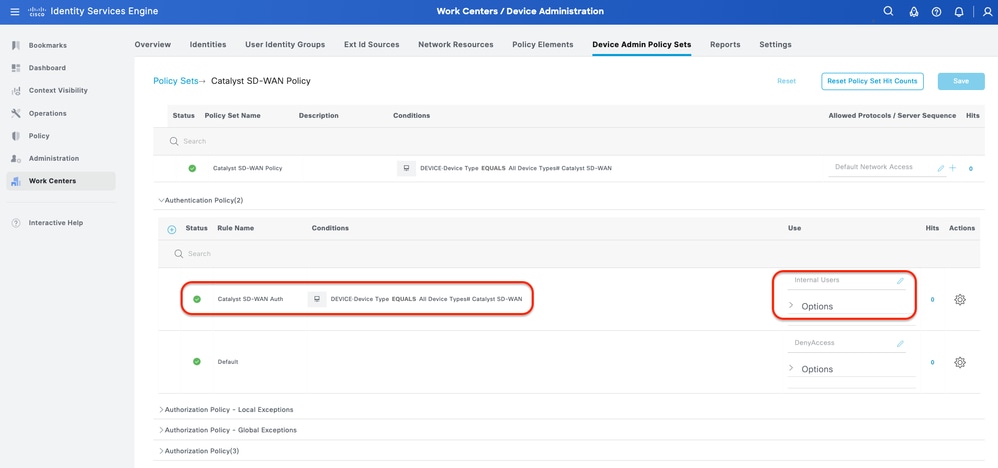Click Catalyst SD-WAN Auth rule name
Screen dimensions: 998x468
coord(250,299)
